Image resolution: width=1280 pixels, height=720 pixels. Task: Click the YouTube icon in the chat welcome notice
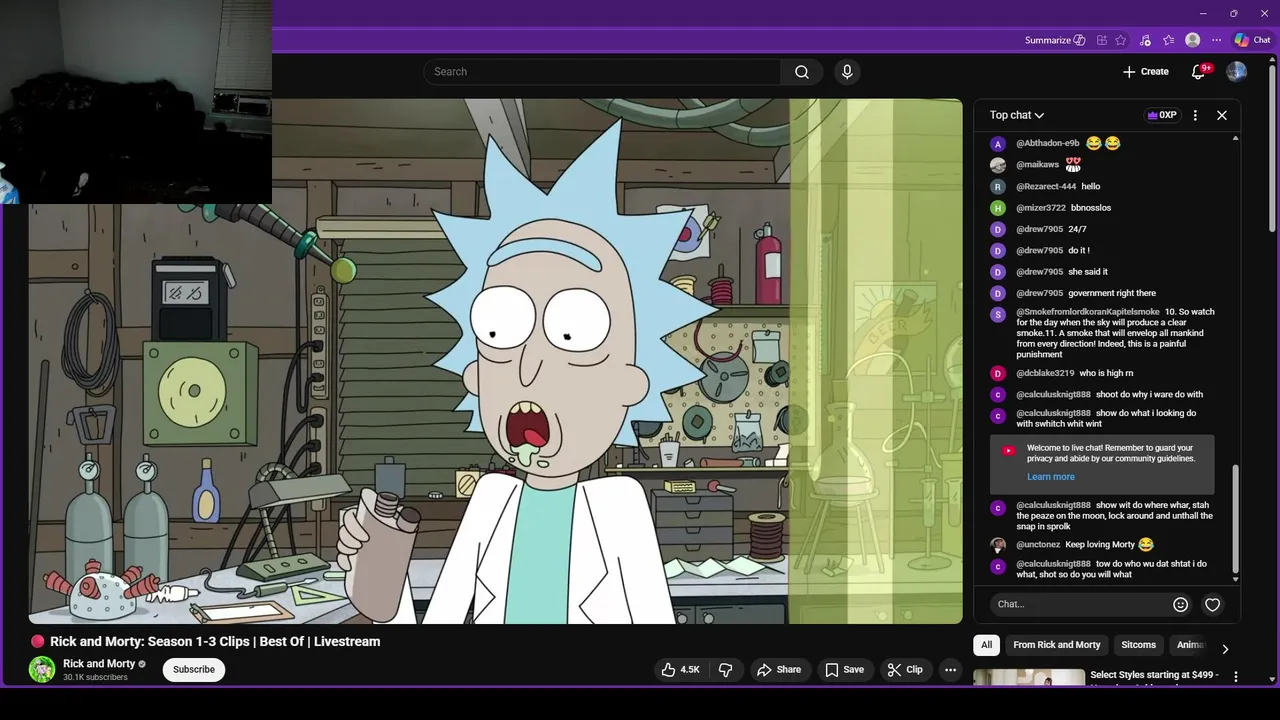1008,451
